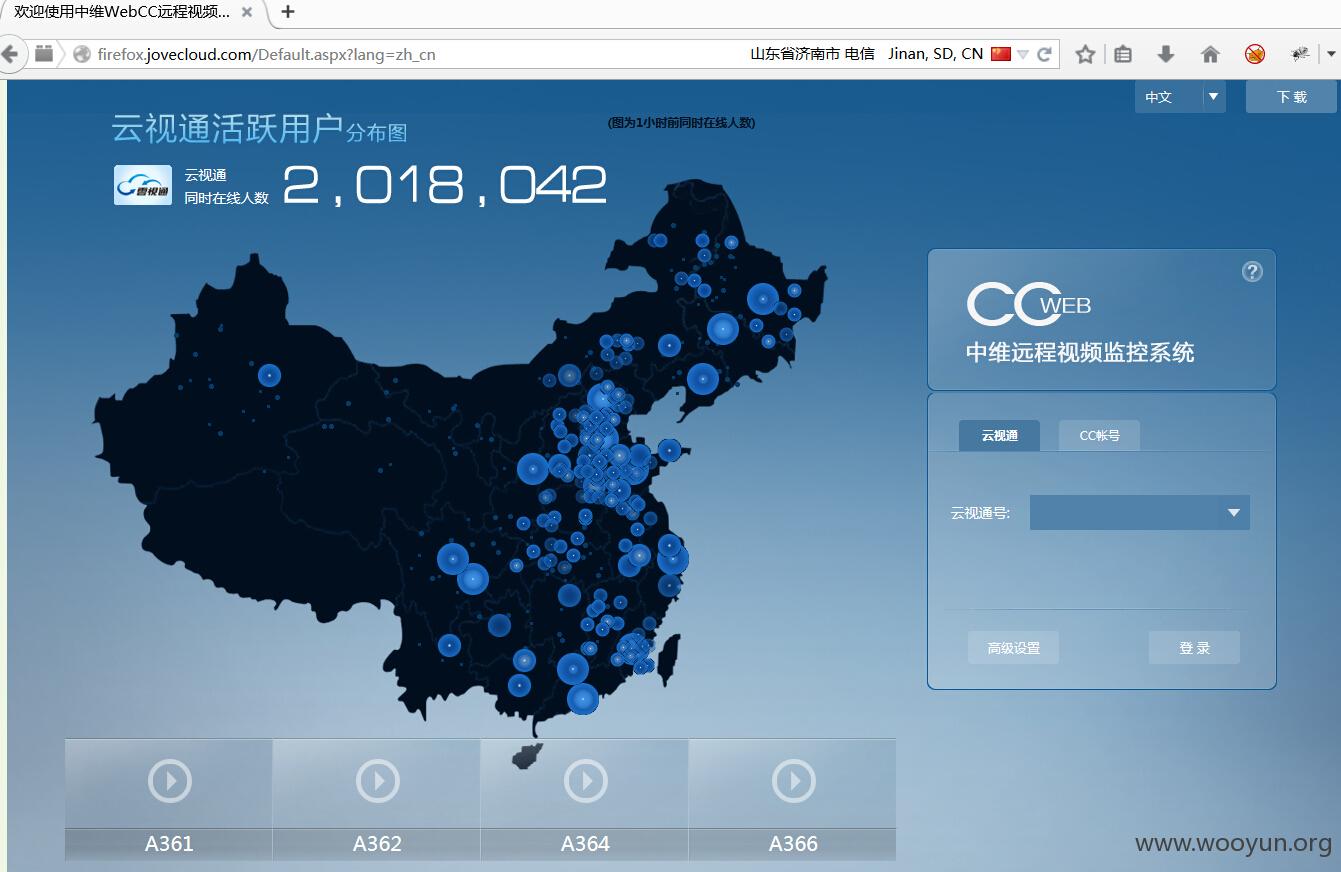
Task: Bookmark this page with the star icon
Action: [x=1085, y=54]
